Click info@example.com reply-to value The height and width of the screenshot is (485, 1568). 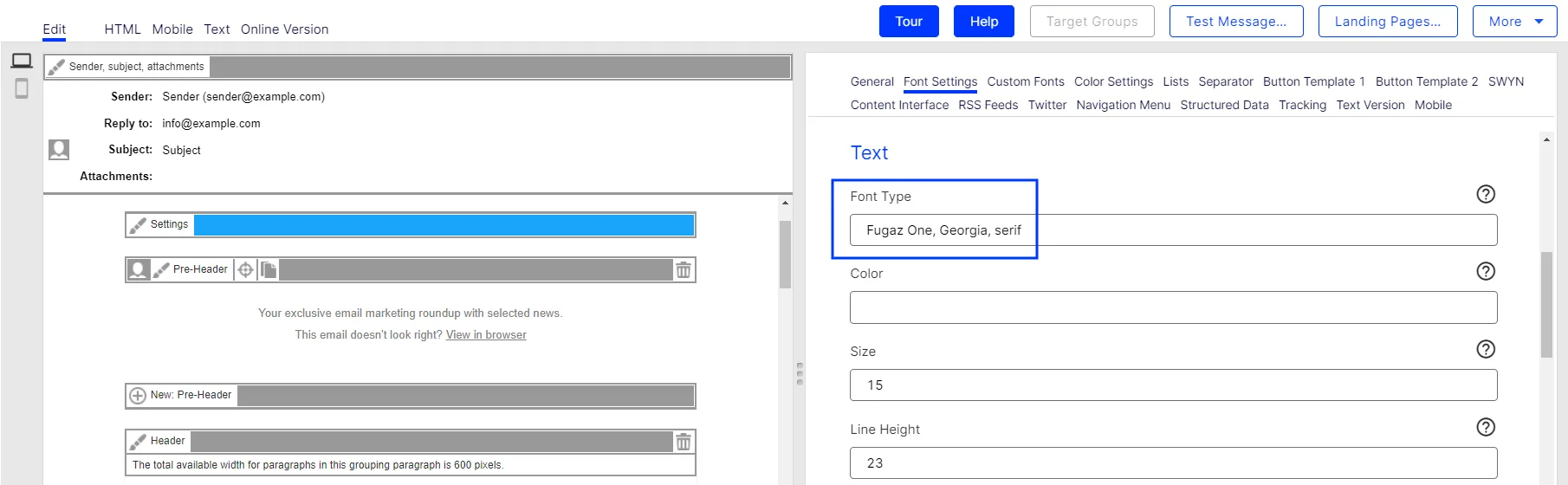pyautogui.click(x=211, y=124)
